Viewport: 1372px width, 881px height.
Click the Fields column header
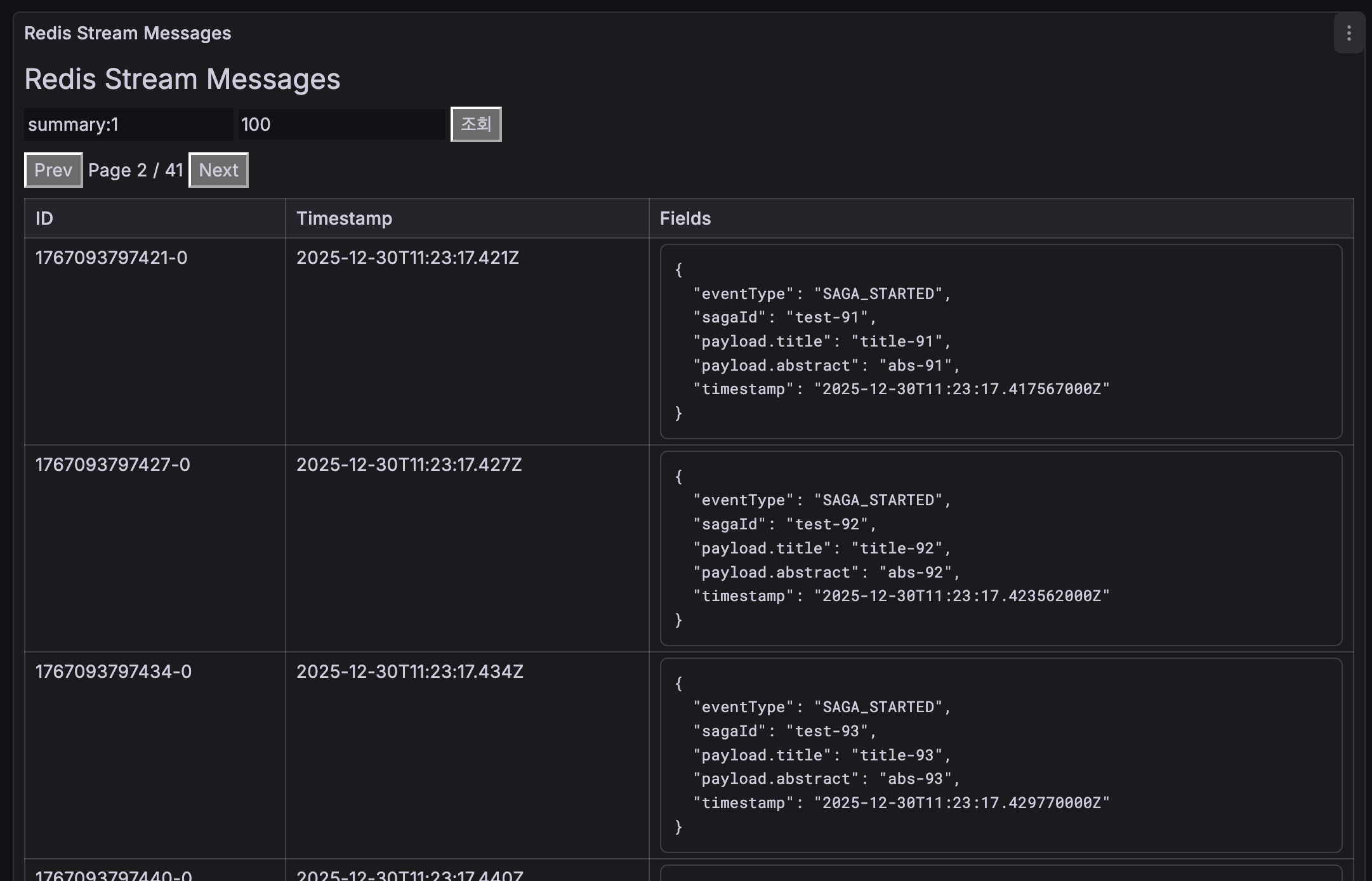point(685,218)
